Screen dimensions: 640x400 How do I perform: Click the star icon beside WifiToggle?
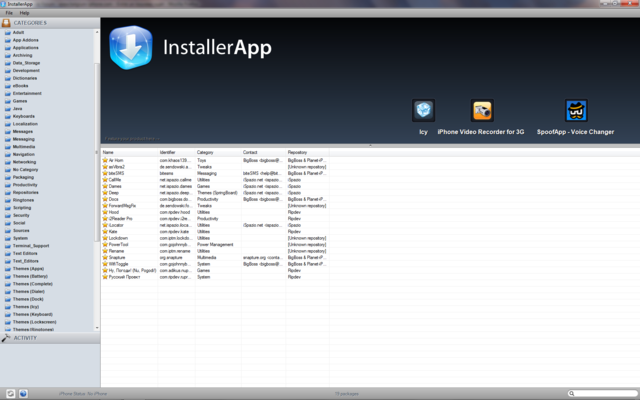pos(105,264)
